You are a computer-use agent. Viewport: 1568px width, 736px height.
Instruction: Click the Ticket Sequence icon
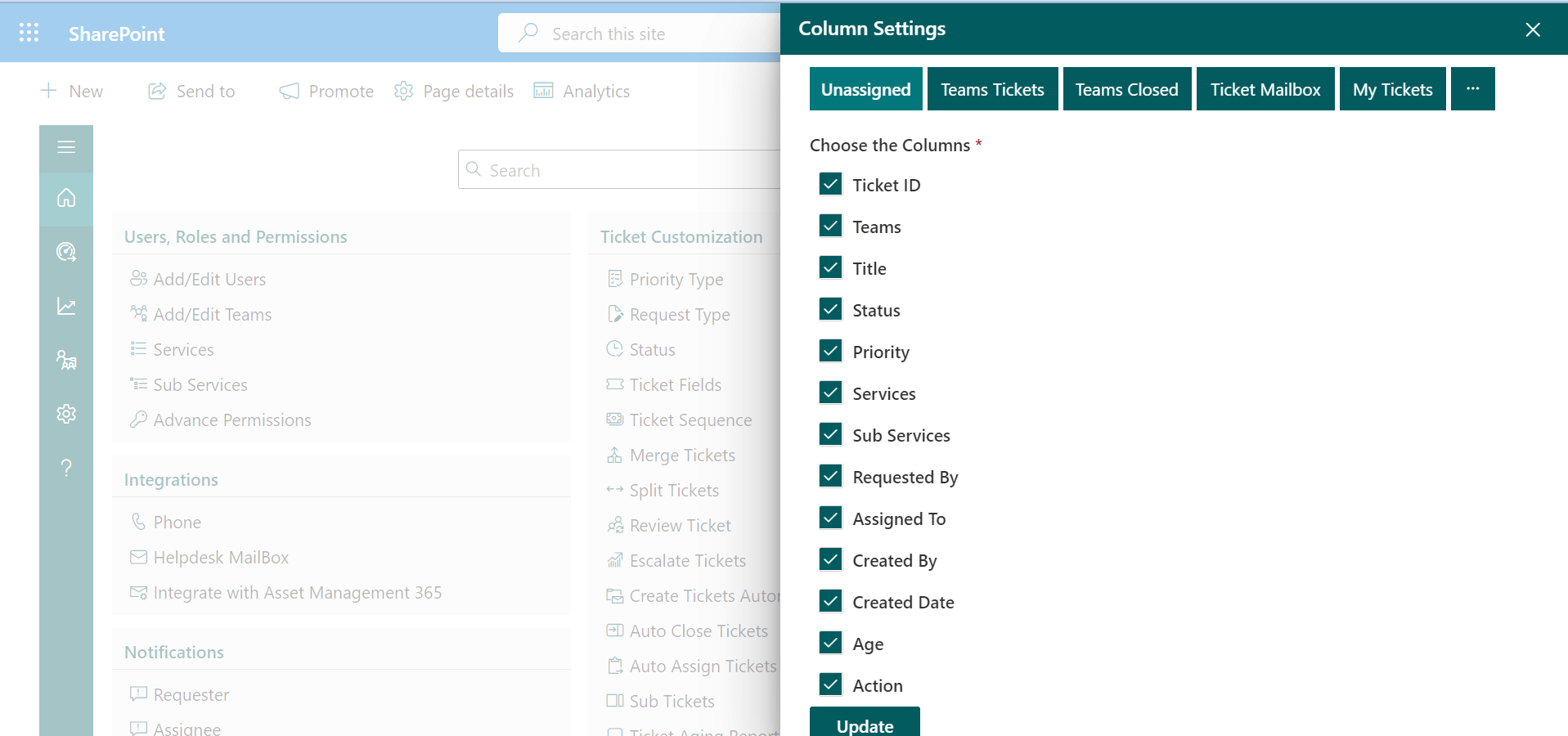click(x=615, y=420)
